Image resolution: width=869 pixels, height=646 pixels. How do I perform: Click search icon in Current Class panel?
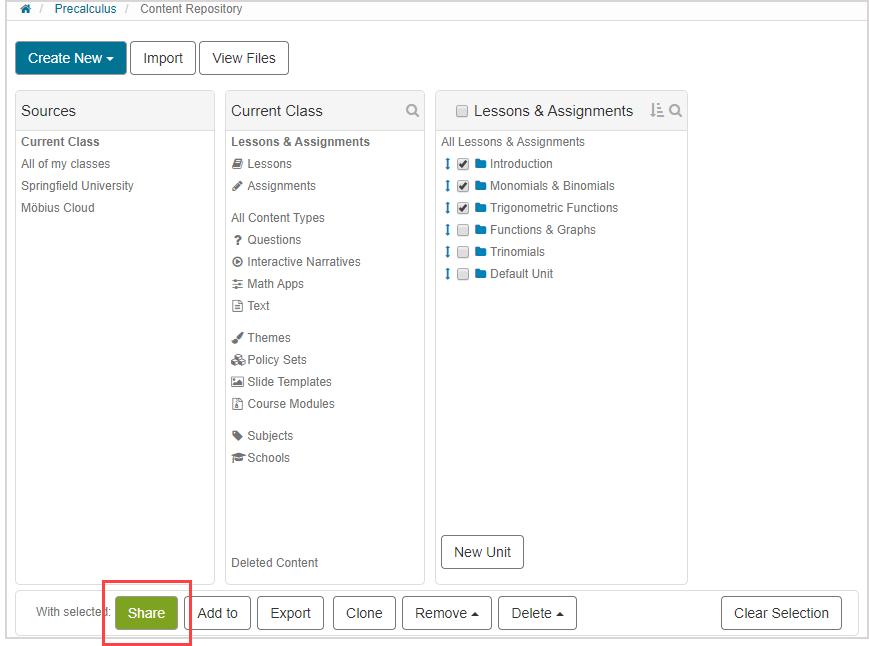[412, 111]
